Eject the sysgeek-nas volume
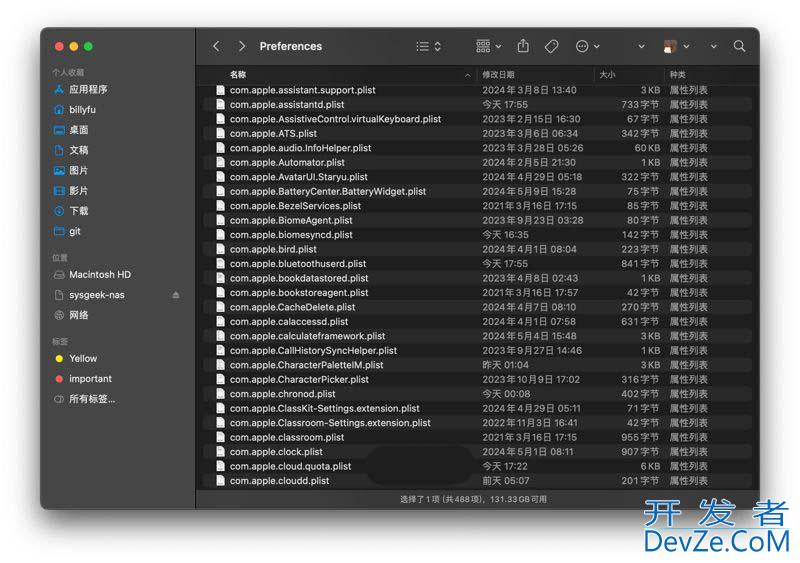 [x=176, y=295]
